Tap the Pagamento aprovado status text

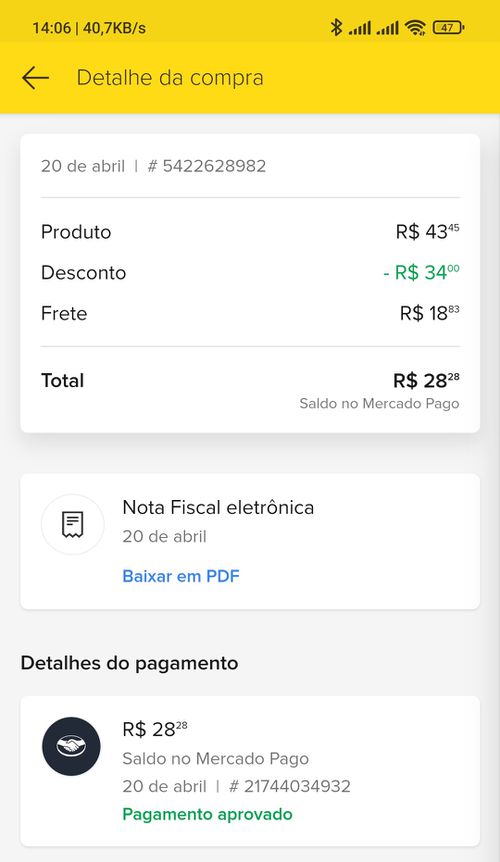click(207, 814)
